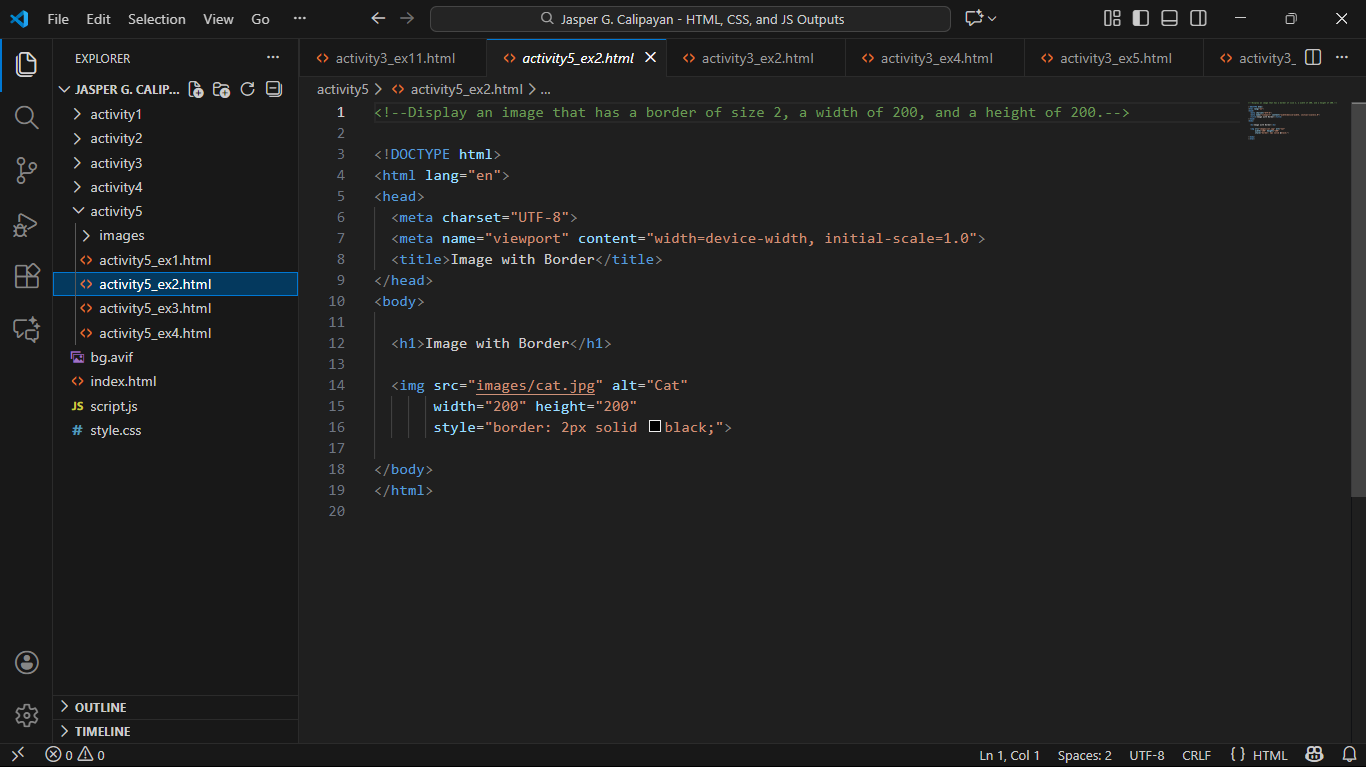Image resolution: width=1366 pixels, height=767 pixels.
Task: Click the Refresh Explorer icon
Action: pyautogui.click(x=248, y=89)
